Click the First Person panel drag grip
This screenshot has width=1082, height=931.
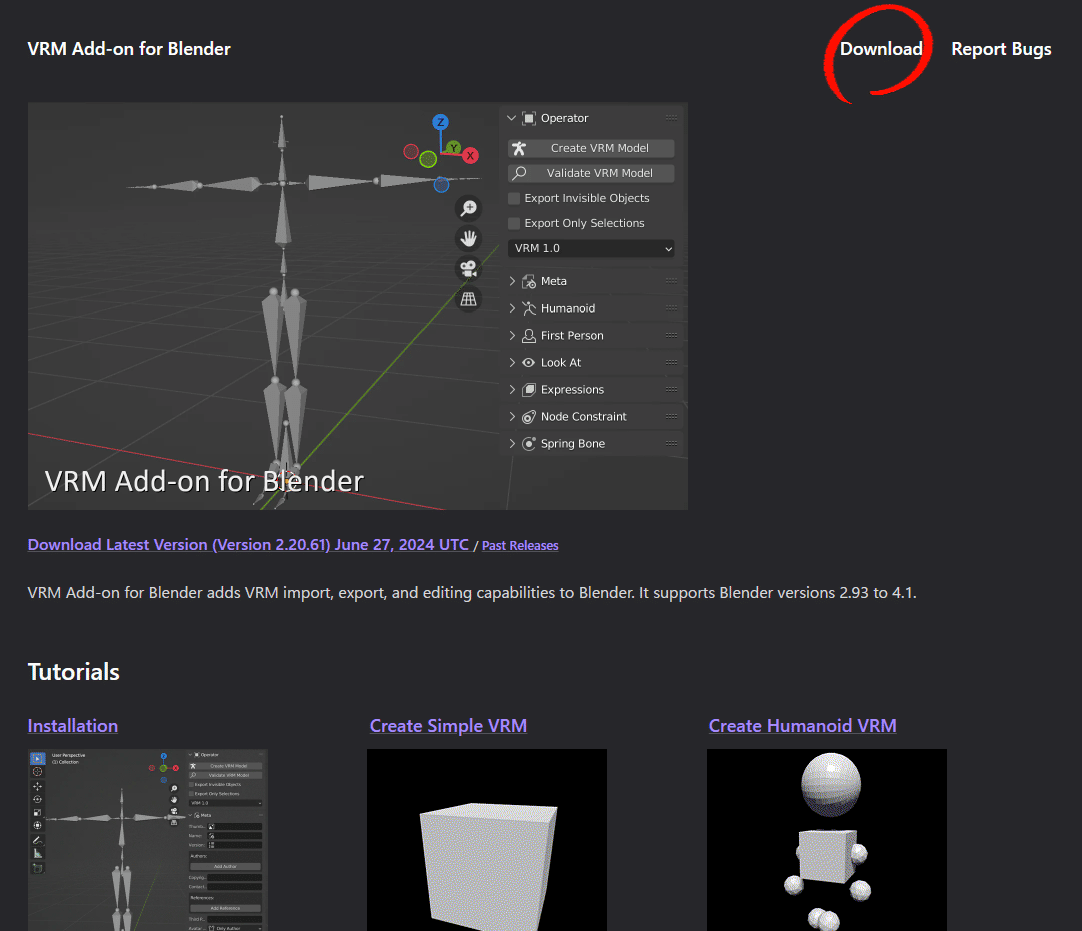click(x=671, y=335)
